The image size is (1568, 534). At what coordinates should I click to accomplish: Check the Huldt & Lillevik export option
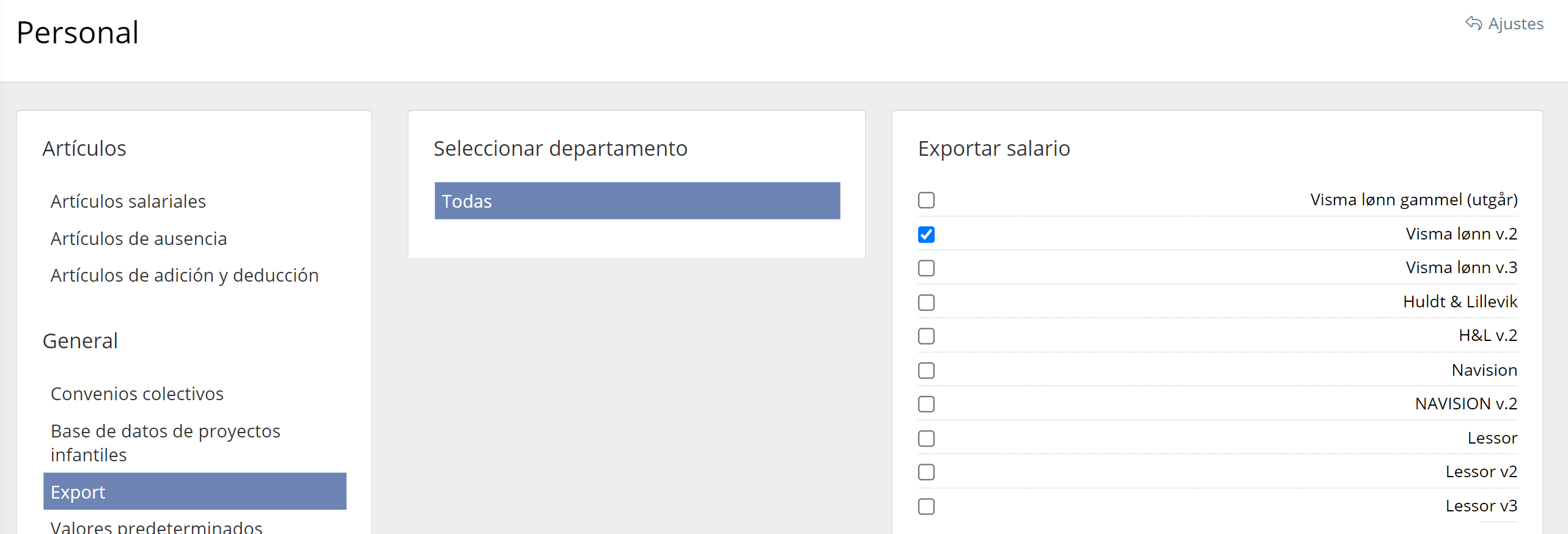pyautogui.click(x=926, y=302)
